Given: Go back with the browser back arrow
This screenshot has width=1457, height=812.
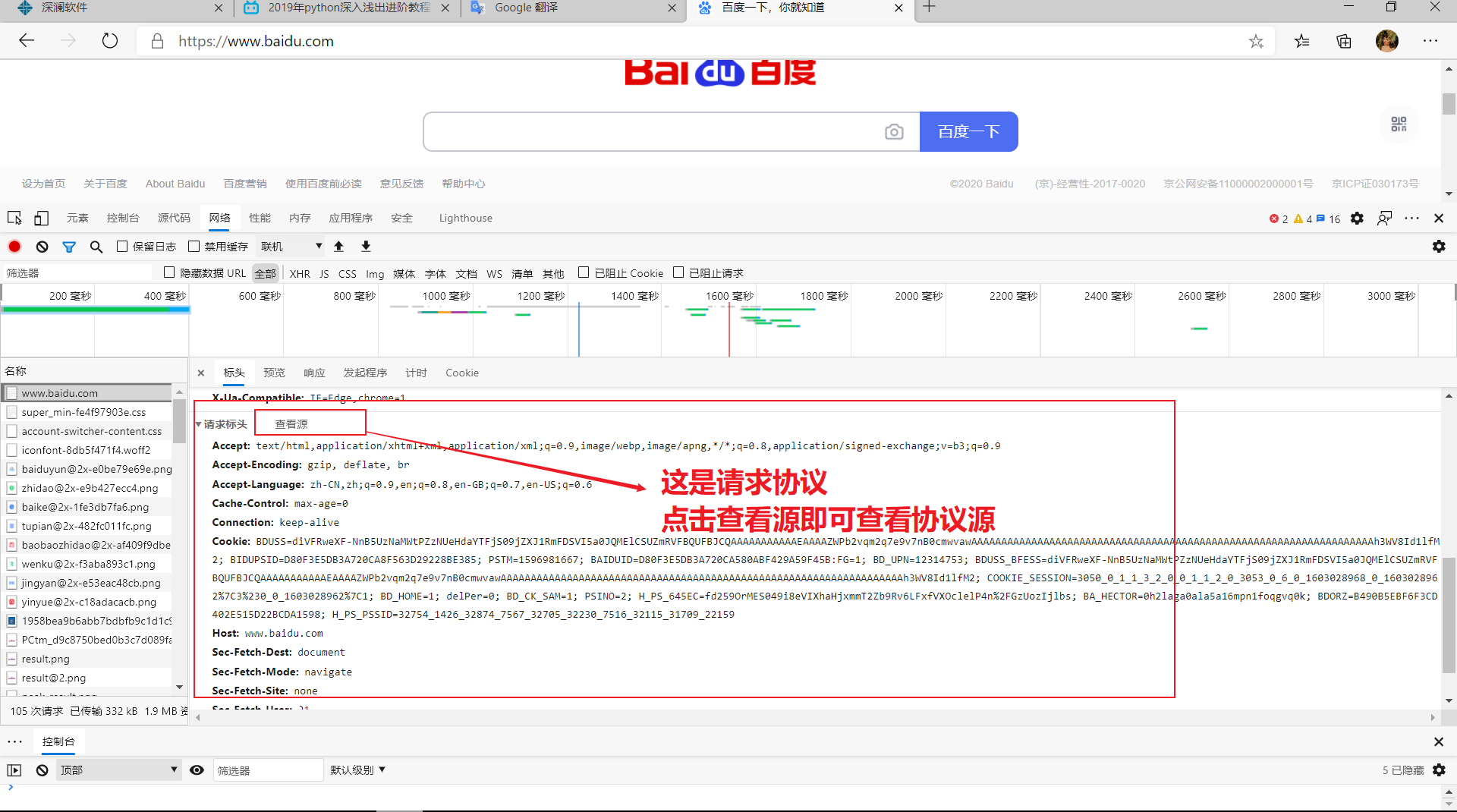Looking at the screenshot, I should (x=27, y=41).
